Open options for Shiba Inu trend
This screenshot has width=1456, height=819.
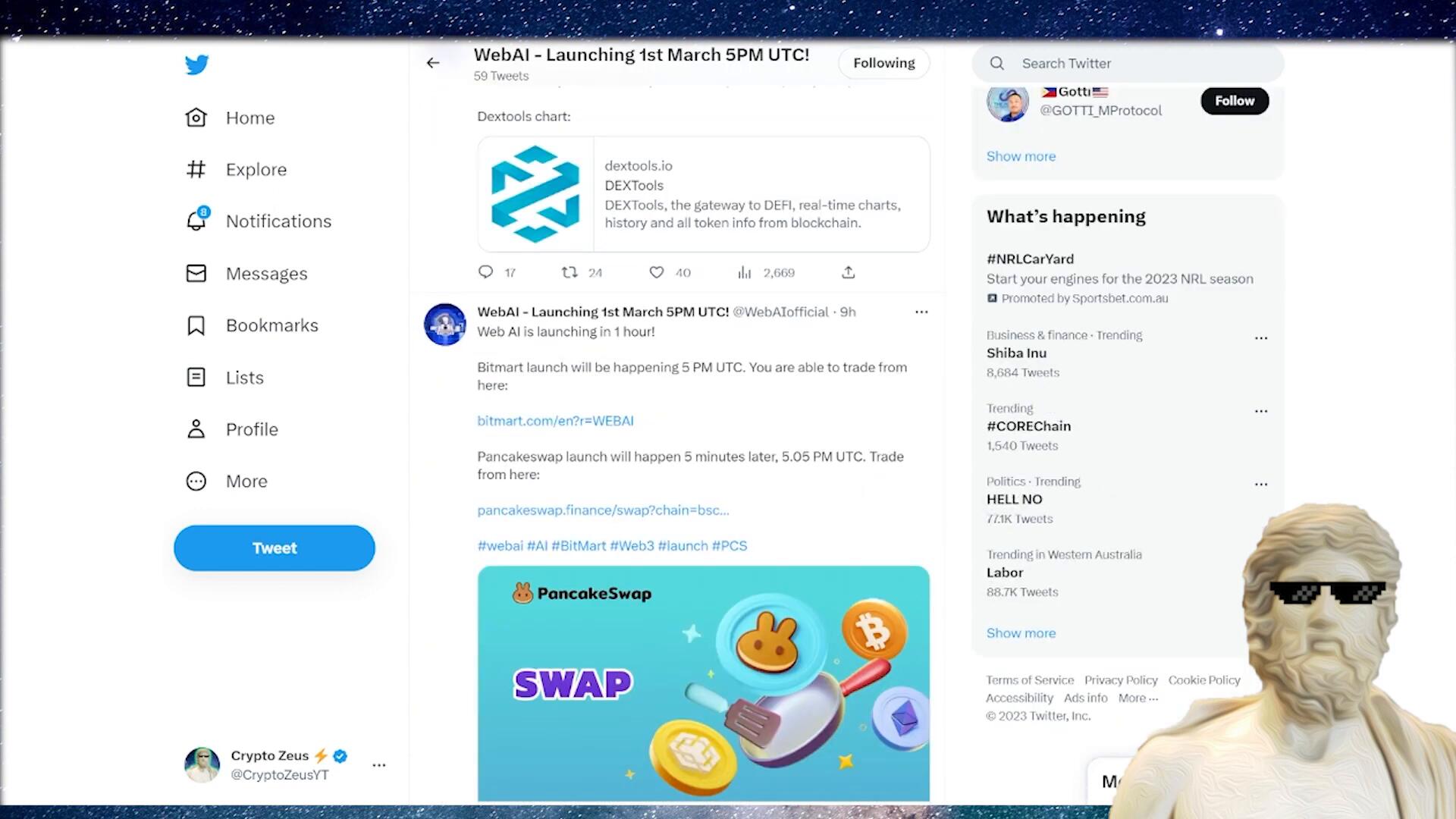tap(1260, 338)
